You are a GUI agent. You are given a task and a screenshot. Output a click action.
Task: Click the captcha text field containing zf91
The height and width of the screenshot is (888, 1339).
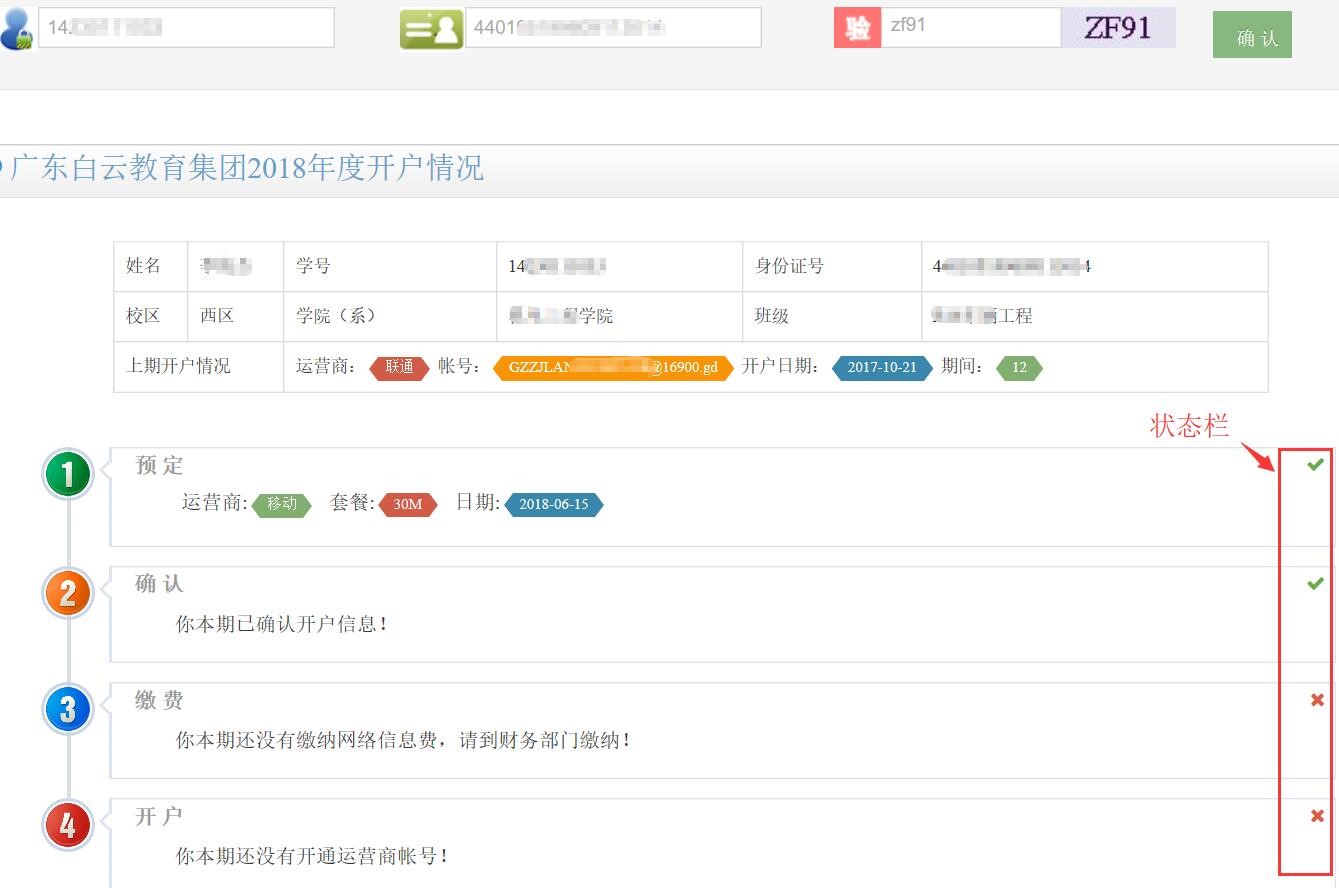click(x=969, y=28)
